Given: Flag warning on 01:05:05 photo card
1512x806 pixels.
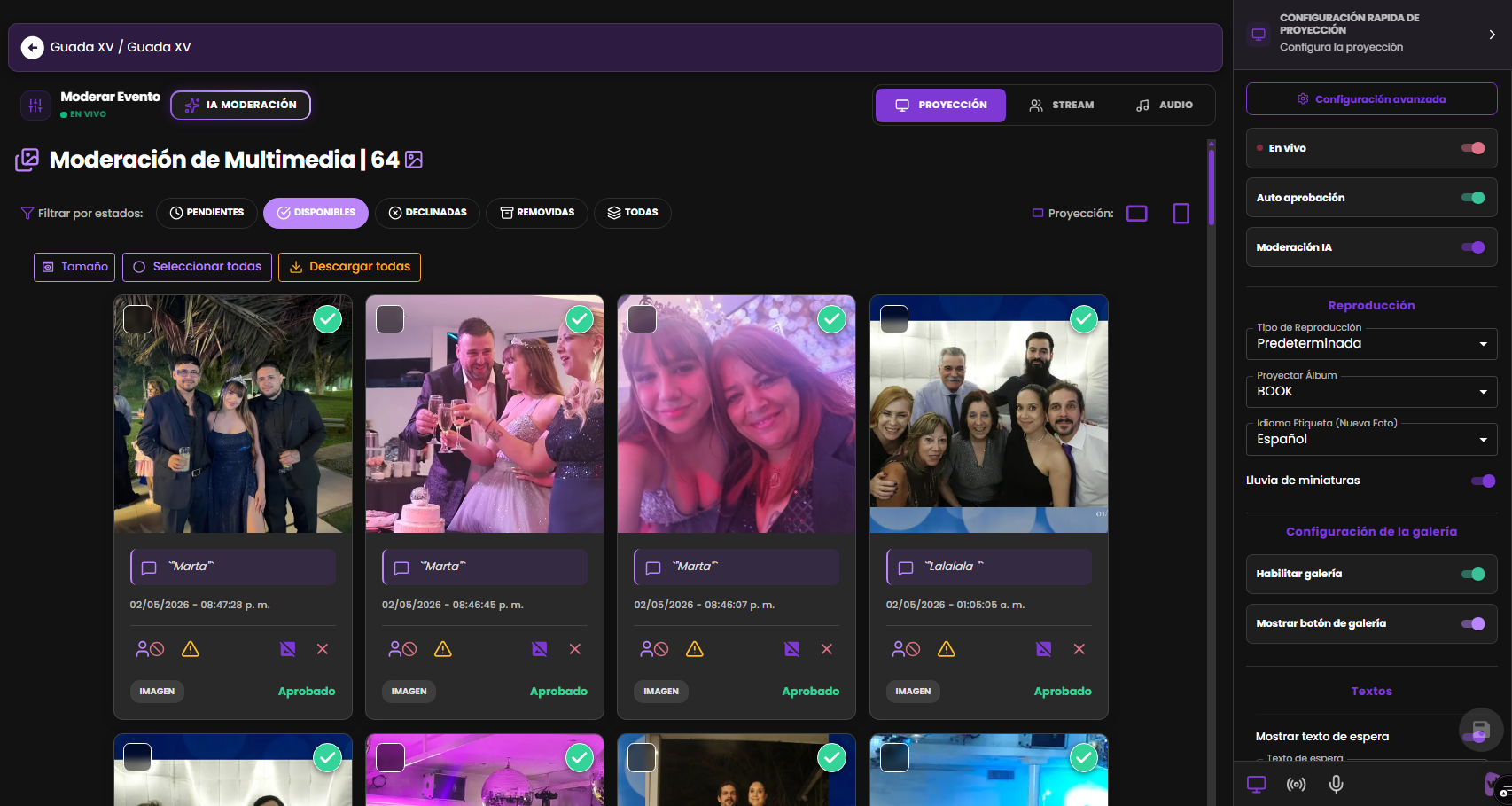Looking at the screenshot, I should (947, 649).
